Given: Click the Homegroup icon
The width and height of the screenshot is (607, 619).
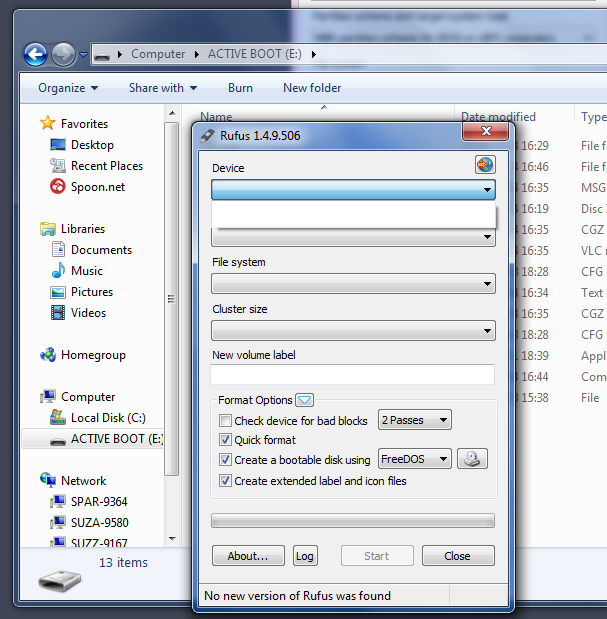Looking at the screenshot, I should [48, 355].
